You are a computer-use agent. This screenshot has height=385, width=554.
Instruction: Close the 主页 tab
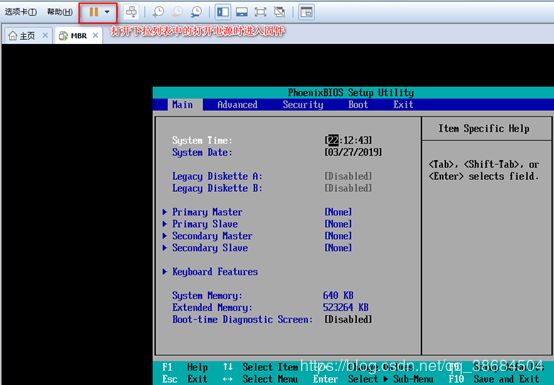(45, 35)
